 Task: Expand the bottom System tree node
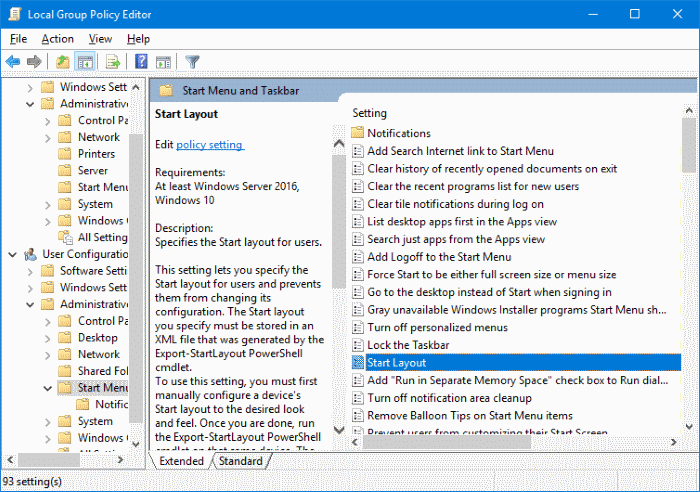(x=48, y=421)
